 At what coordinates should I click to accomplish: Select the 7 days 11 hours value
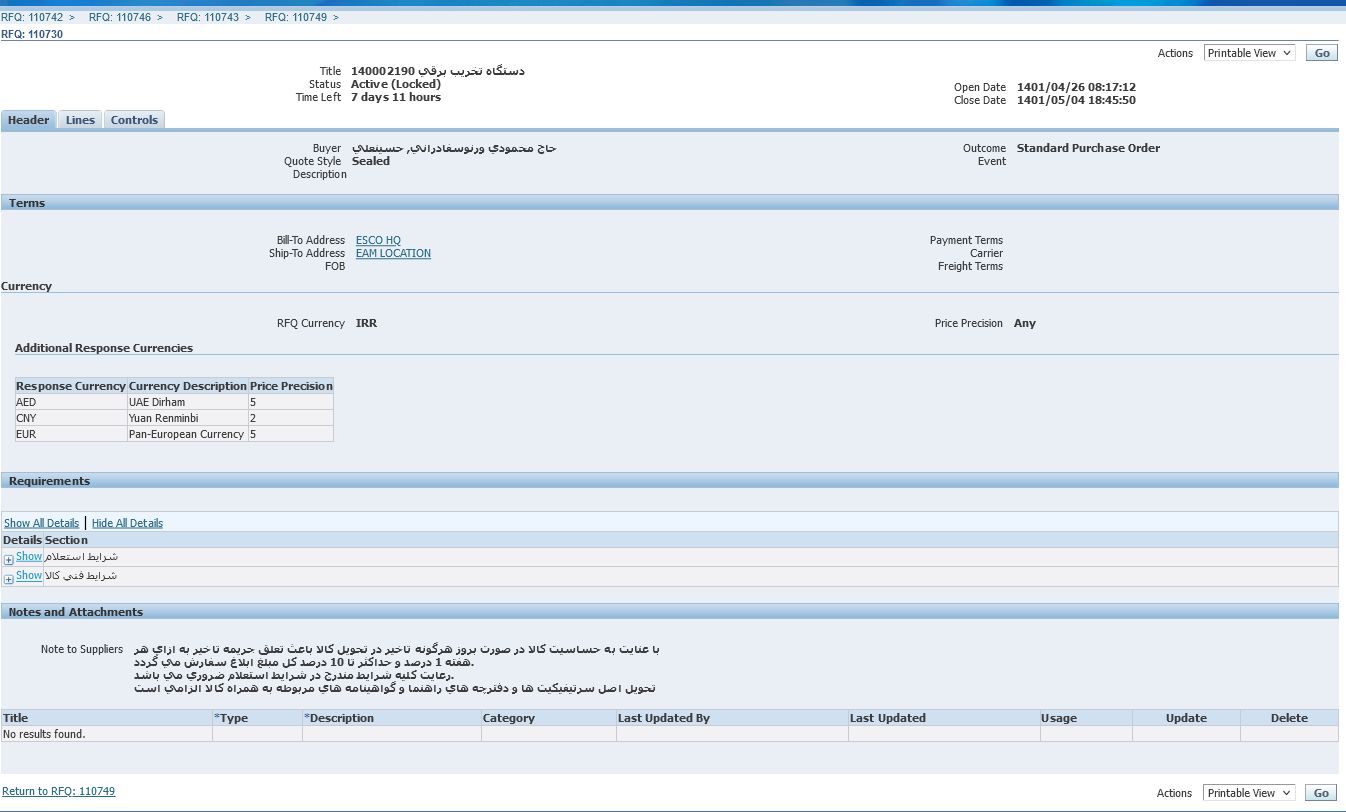[x=396, y=97]
